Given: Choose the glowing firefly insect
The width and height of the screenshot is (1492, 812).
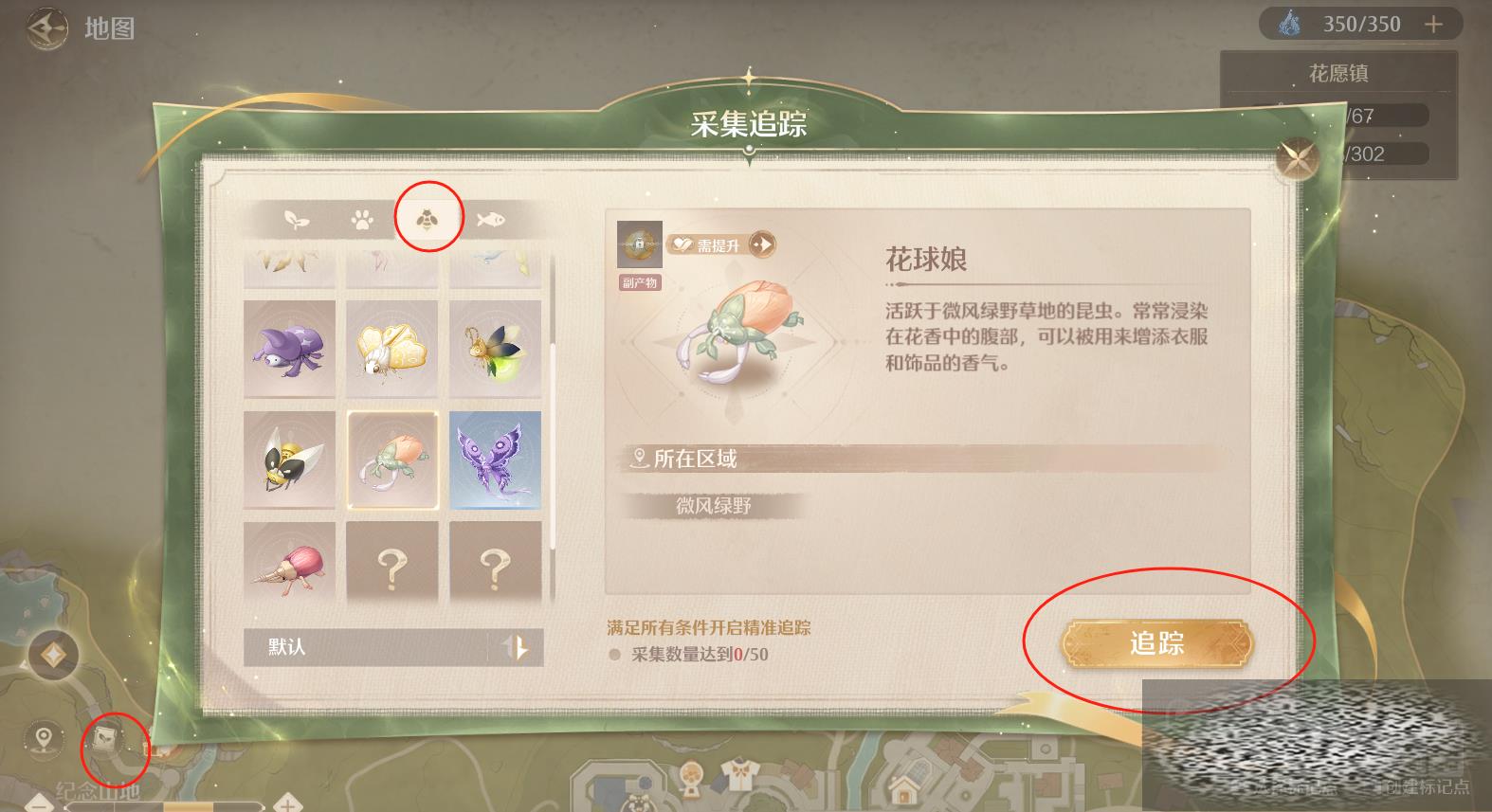Looking at the screenshot, I should point(496,349).
